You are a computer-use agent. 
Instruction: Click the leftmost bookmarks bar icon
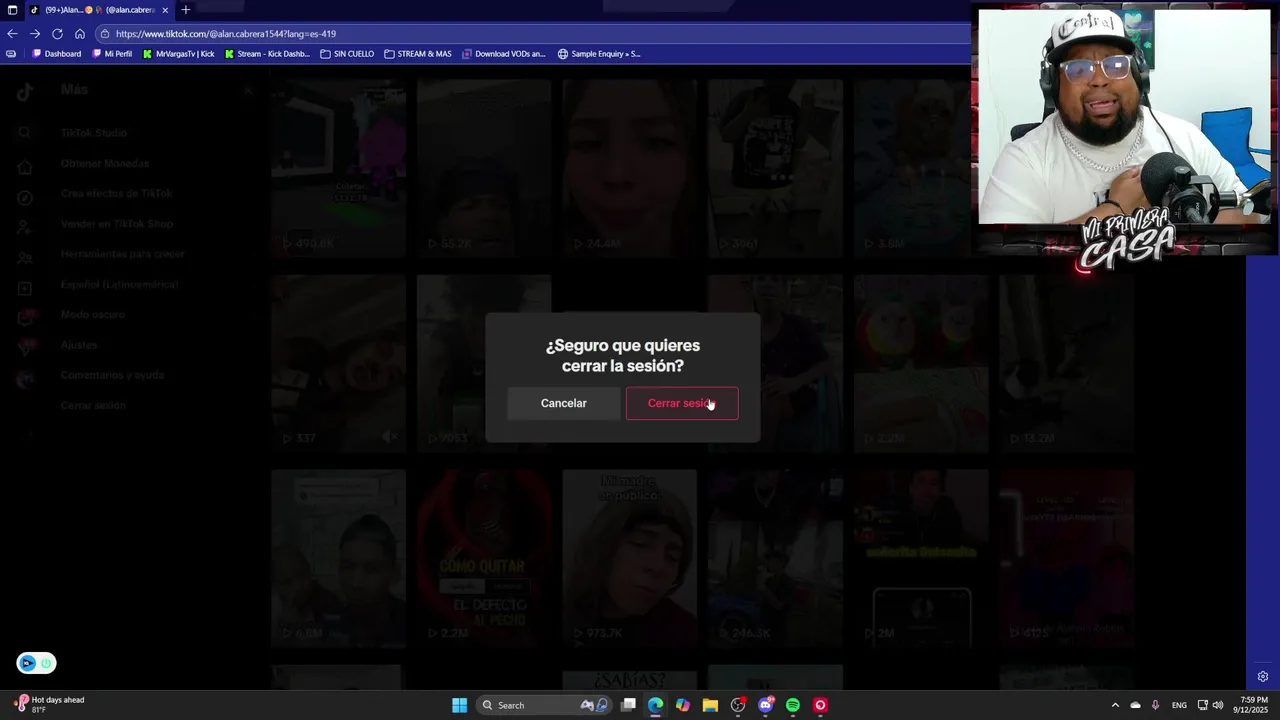tap(11, 54)
